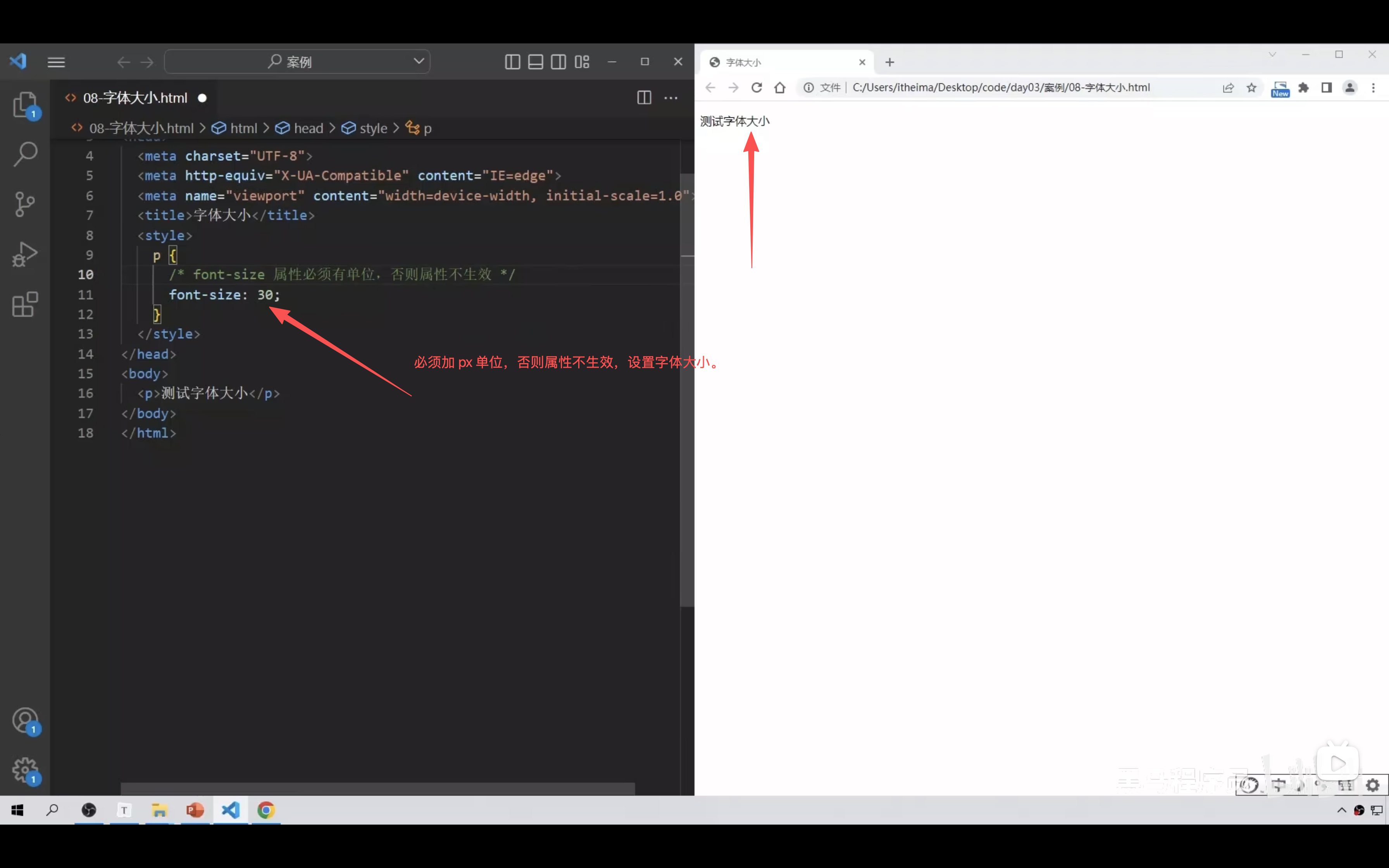The image size is (1389, 868).
Task: Split the editor to the right
Action: click(x=644, y=98)
